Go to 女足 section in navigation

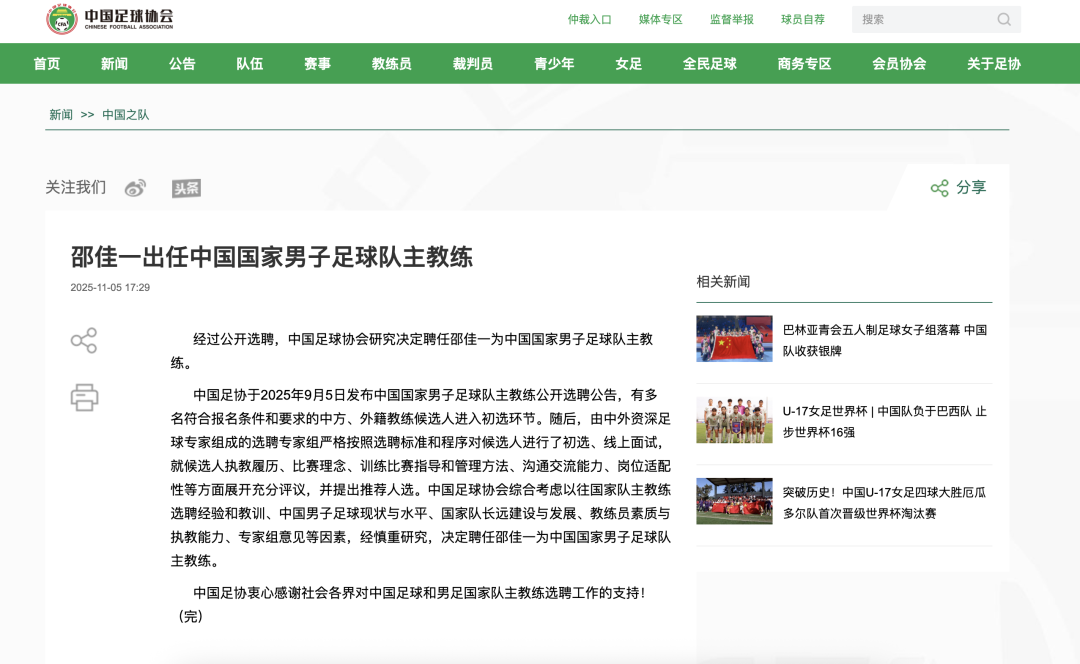628,63
